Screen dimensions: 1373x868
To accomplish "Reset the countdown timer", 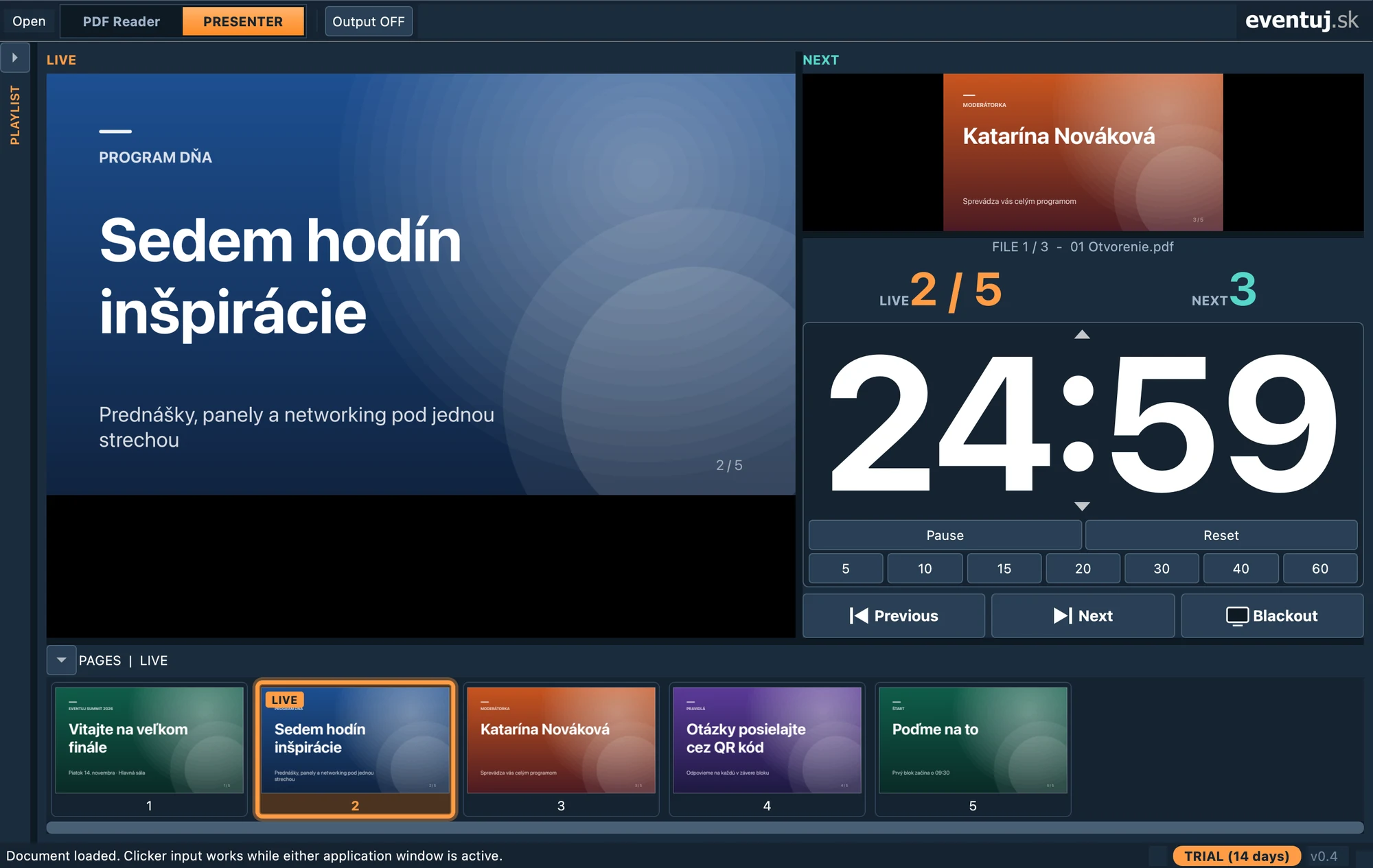I will pos(1221,535).
